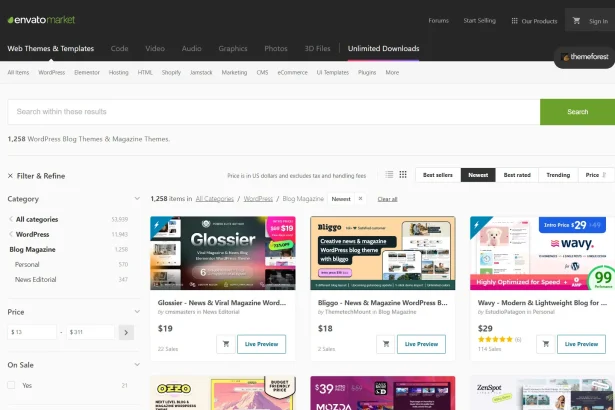Image resolution: width=615 pixels, height=410 pixels.
Task: Open the Start Selling link
Action: click(479, 20)
